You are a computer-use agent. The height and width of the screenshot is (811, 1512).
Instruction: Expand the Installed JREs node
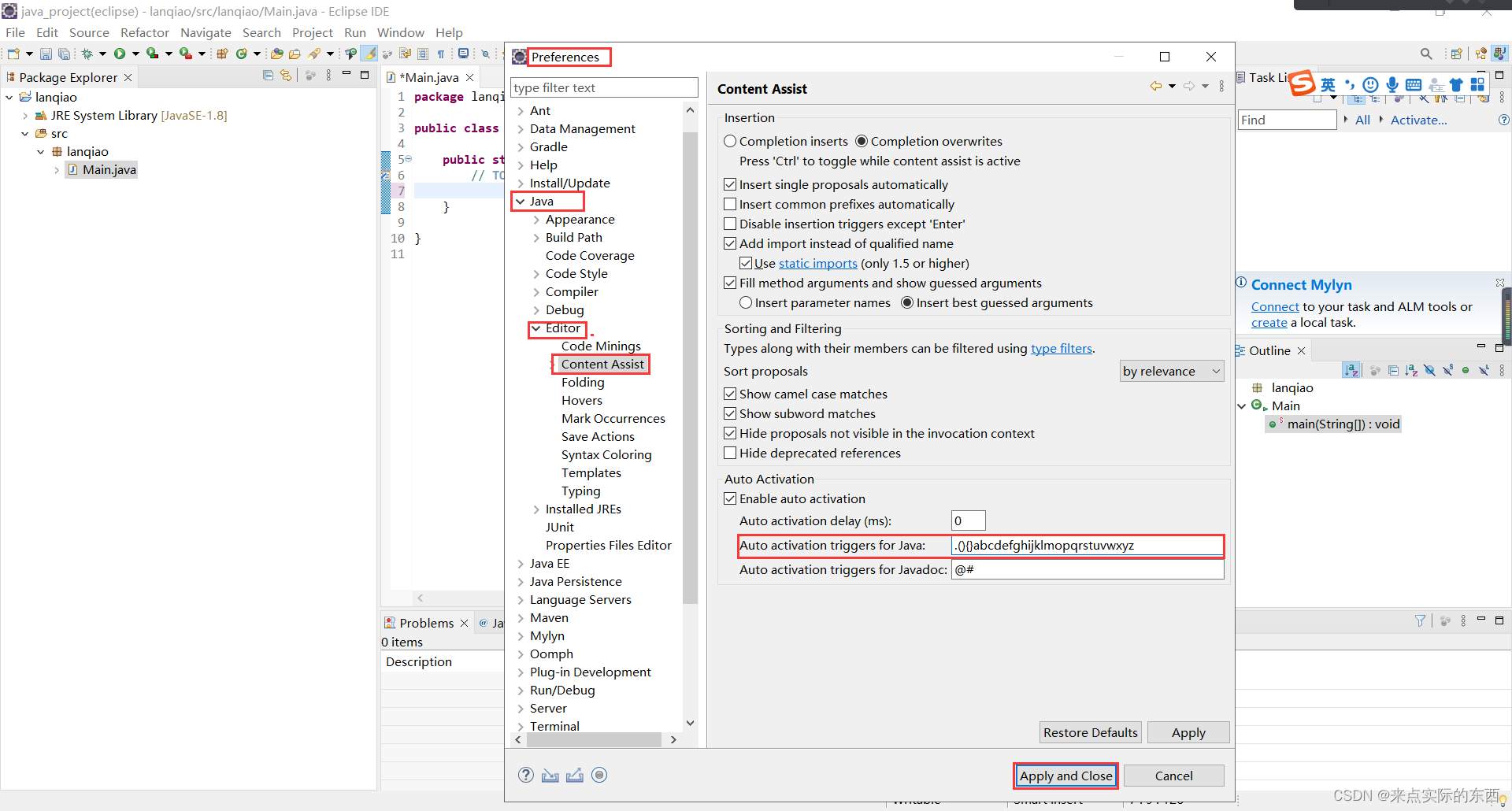click(x=535, y=509)
